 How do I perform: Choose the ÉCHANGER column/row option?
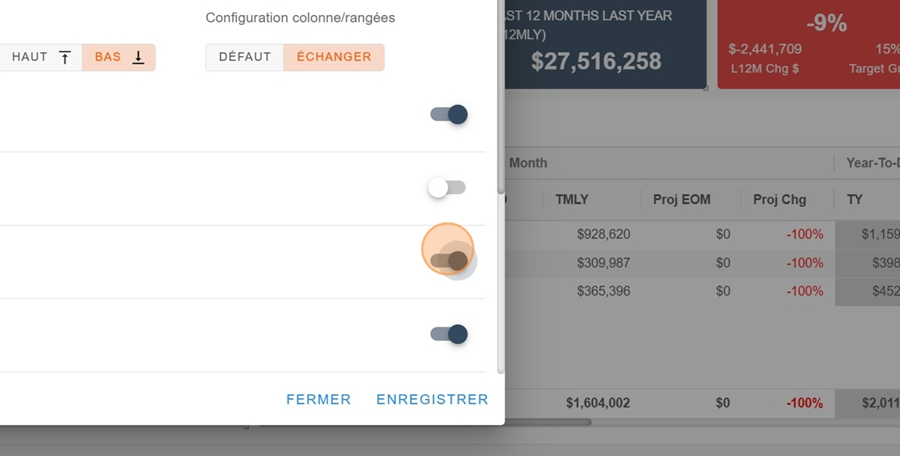(x=334, y=57)
